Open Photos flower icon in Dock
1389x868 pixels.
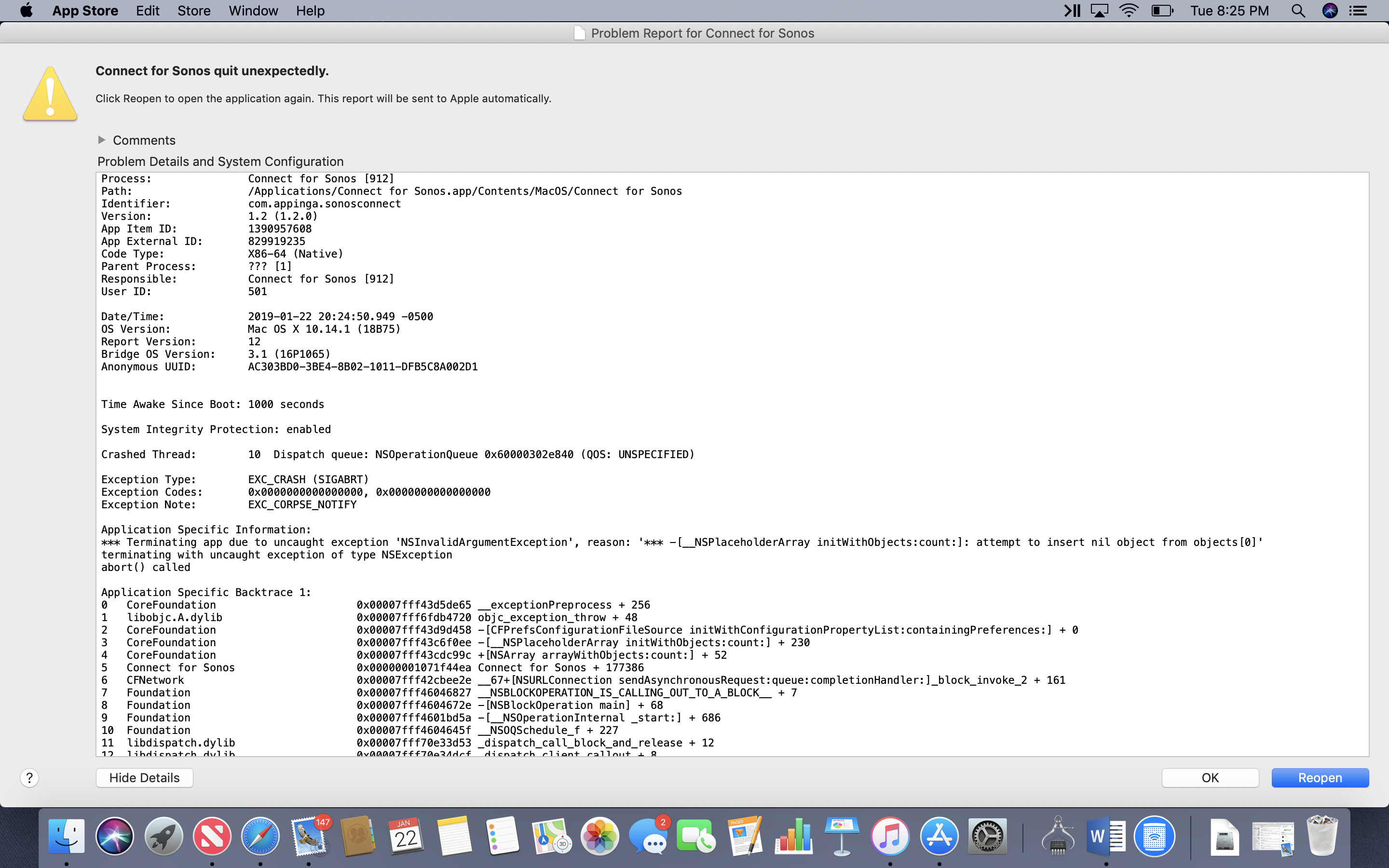[599, 836]
